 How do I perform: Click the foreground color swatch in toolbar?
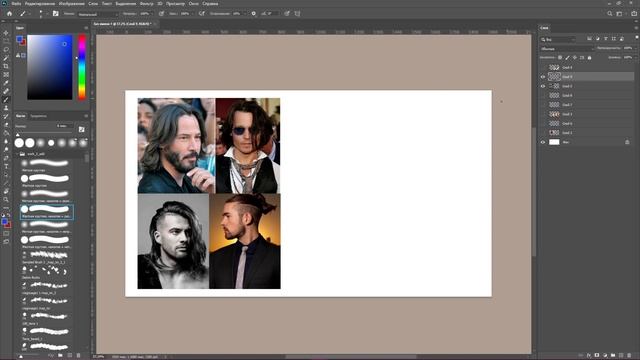[4, 222]
